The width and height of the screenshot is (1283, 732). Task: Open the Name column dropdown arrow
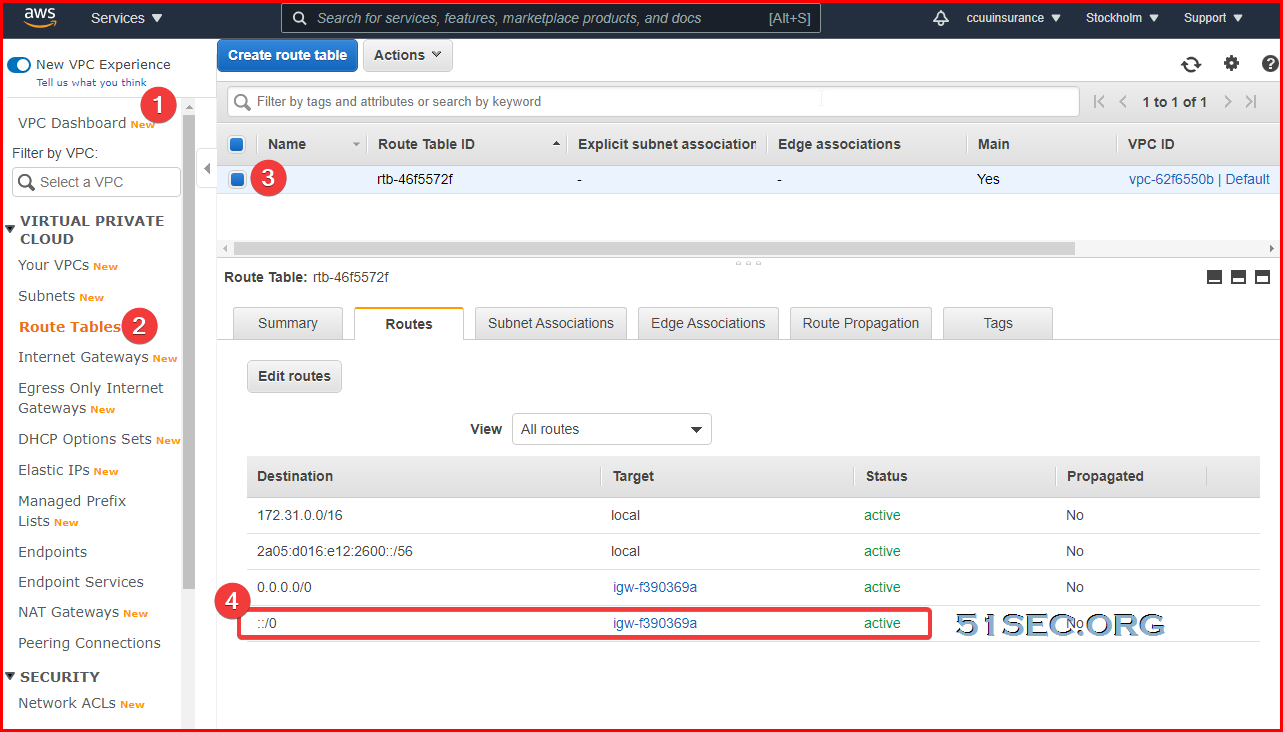(356, 145)
